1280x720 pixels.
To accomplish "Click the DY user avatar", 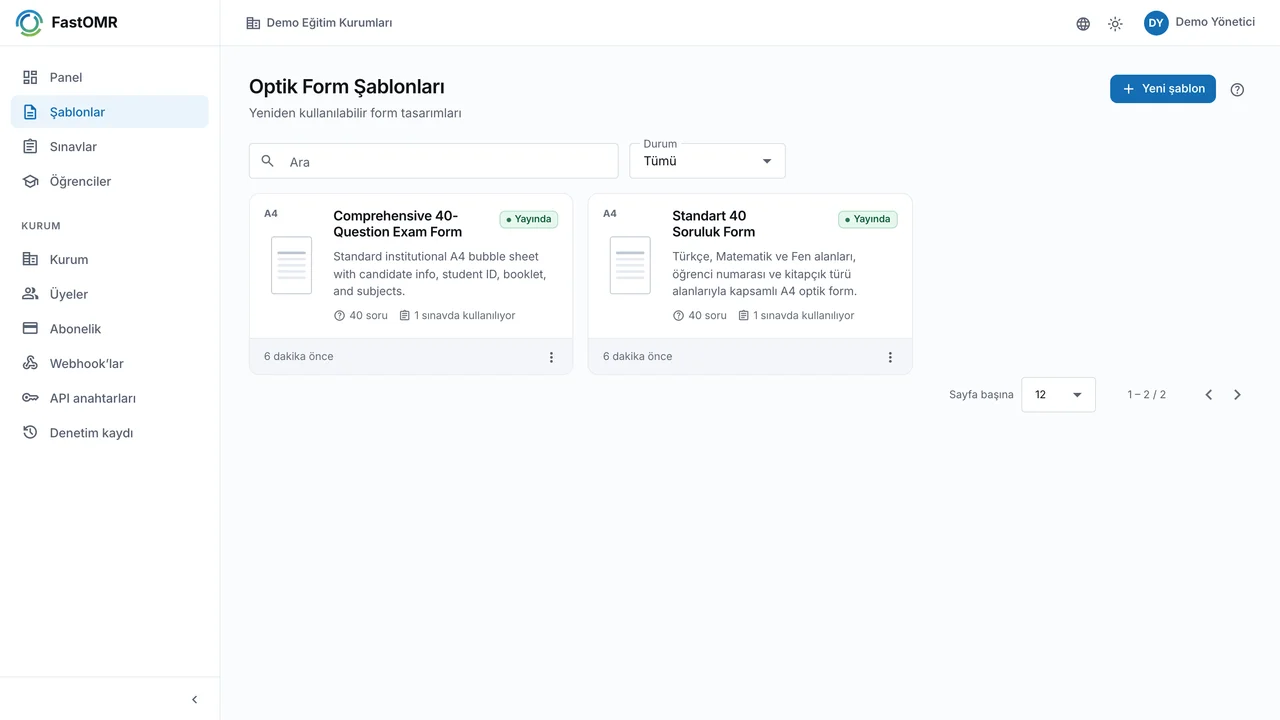I will (1156, 23).
